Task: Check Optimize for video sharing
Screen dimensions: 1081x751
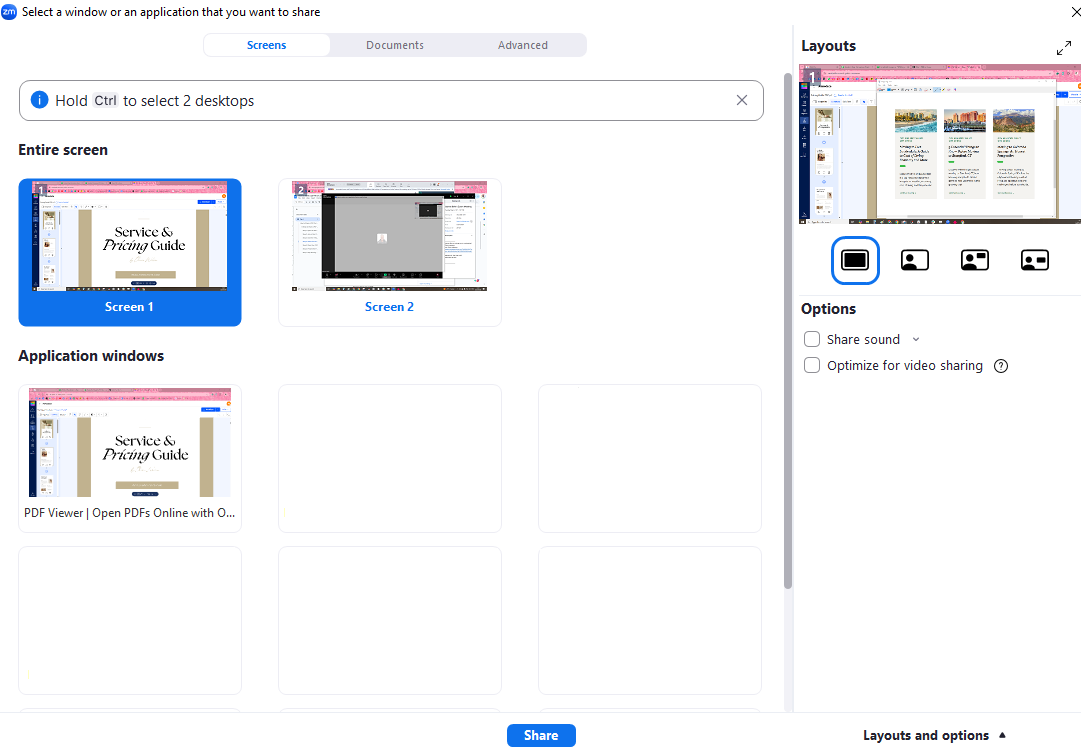Action: [811, 365]
